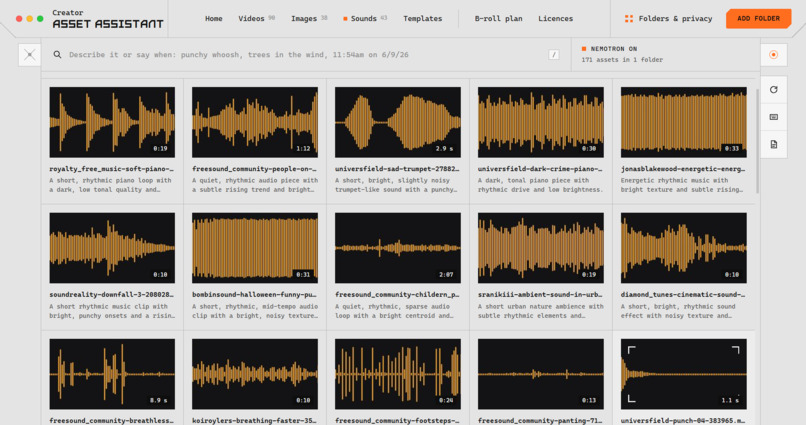806x425 pixels.
Task: Click '171 assets in 1 folder' status text
Action: point(622,60)
